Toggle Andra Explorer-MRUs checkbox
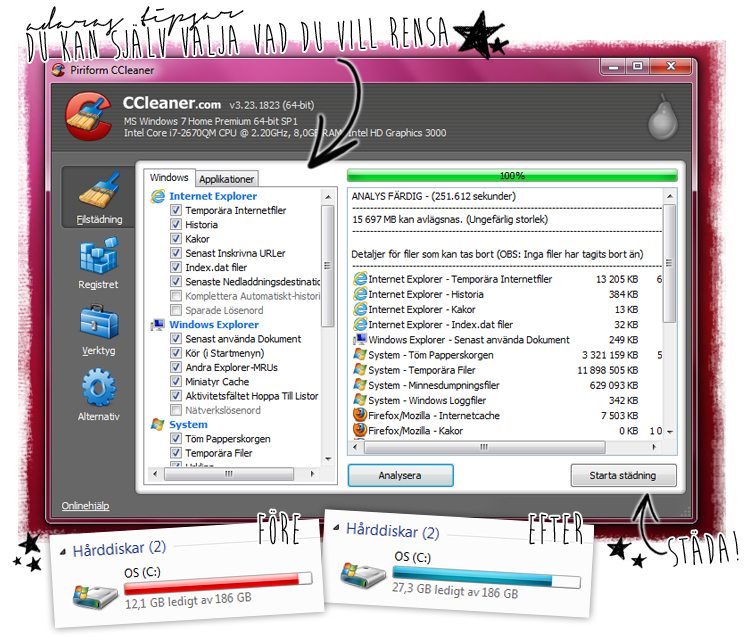Image resolution: width=750 pixels, height=637 pixels. tap(176, 367)
